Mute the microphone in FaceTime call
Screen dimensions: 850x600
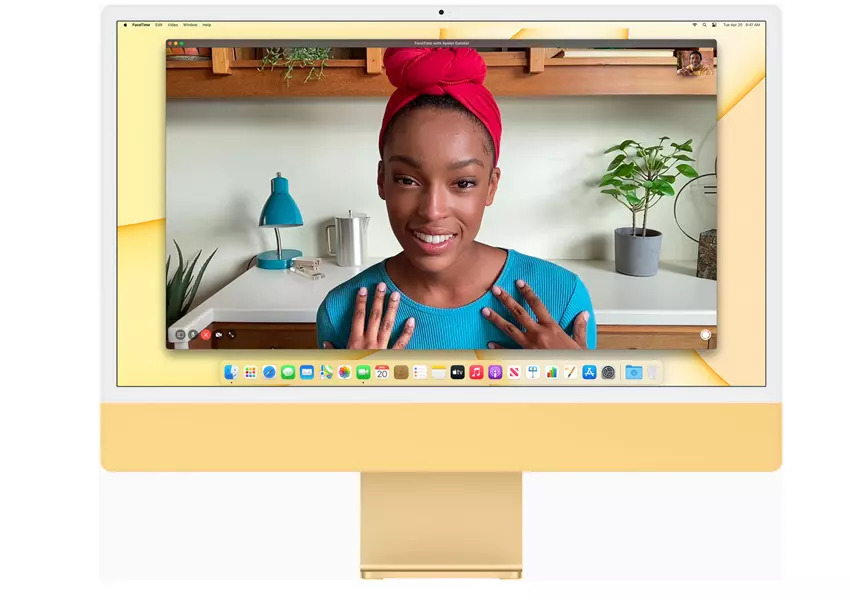pos(193,334)
